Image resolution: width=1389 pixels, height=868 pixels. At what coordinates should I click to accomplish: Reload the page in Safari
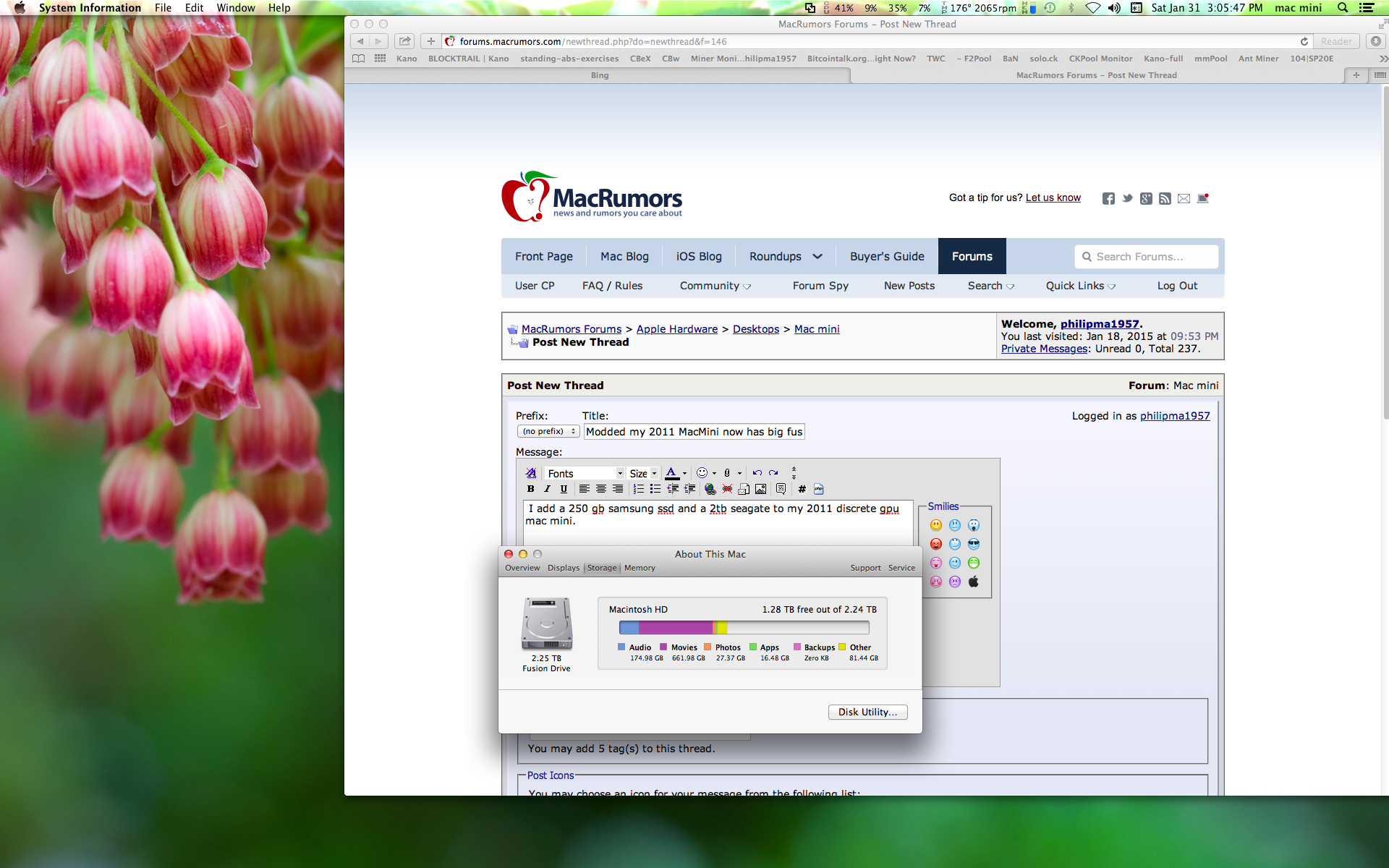coord(1304,41)
